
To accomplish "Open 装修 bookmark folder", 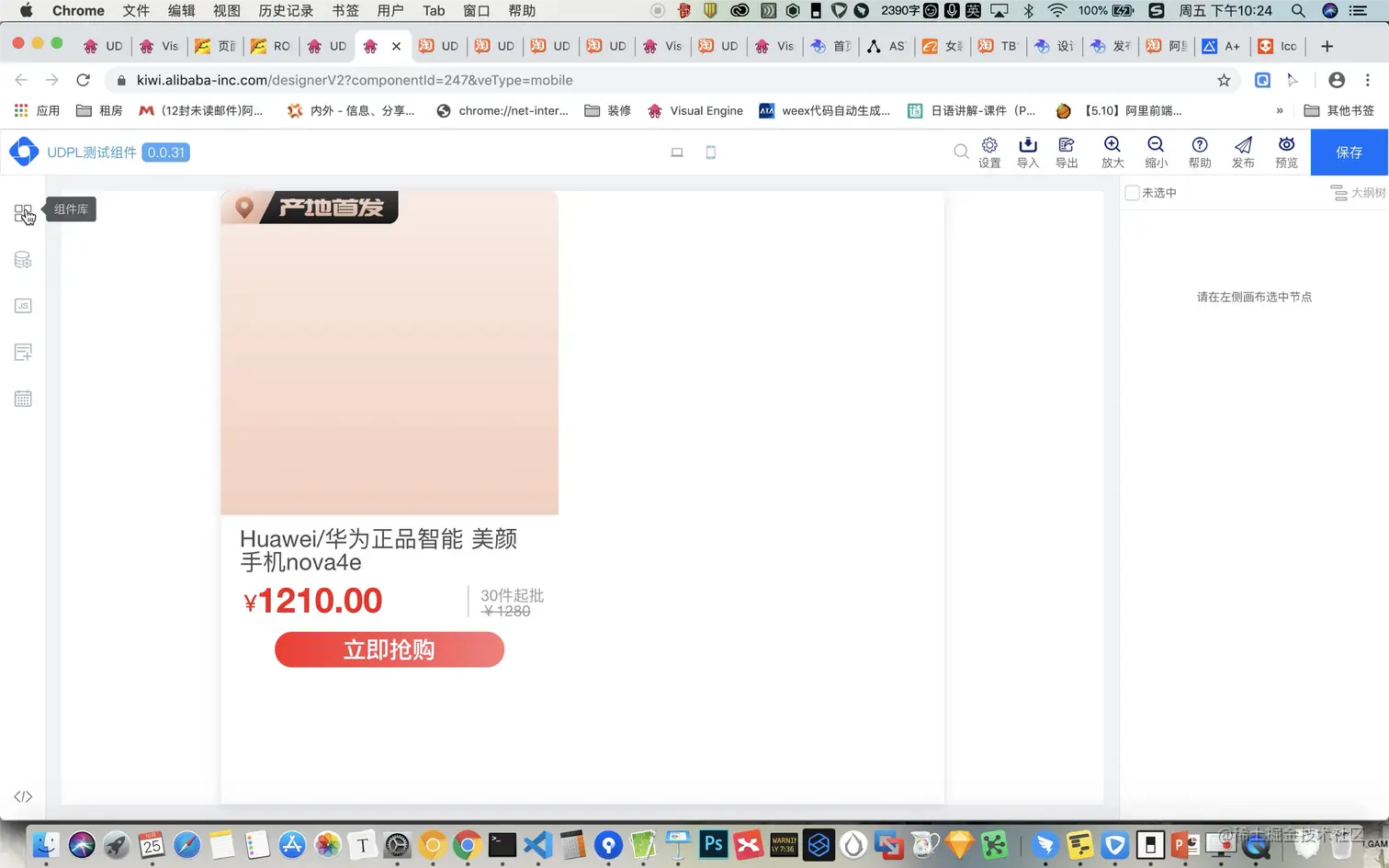I will point(608,110).
